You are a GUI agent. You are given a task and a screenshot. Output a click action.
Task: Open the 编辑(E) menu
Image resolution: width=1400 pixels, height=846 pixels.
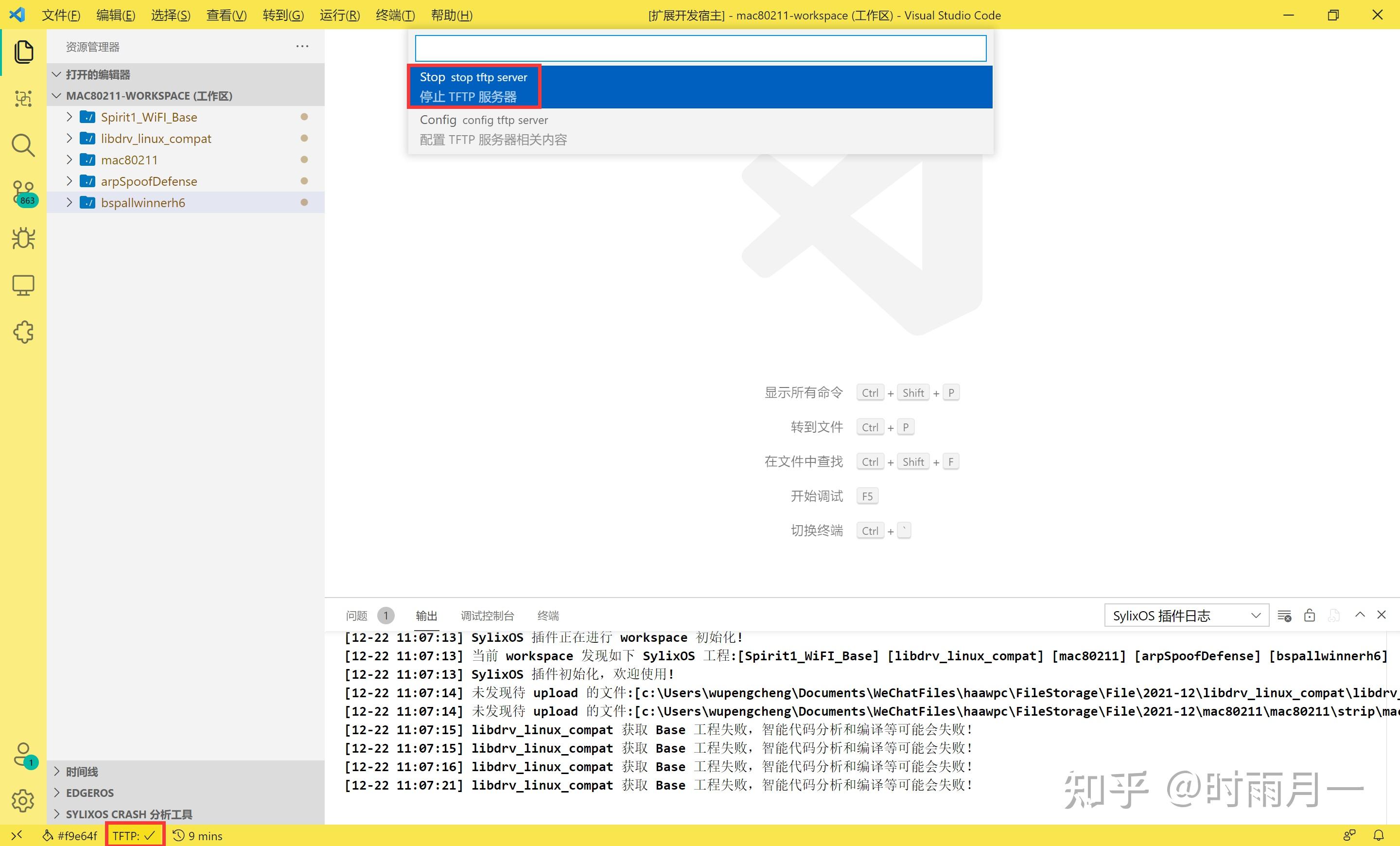[x=116, y=16]
